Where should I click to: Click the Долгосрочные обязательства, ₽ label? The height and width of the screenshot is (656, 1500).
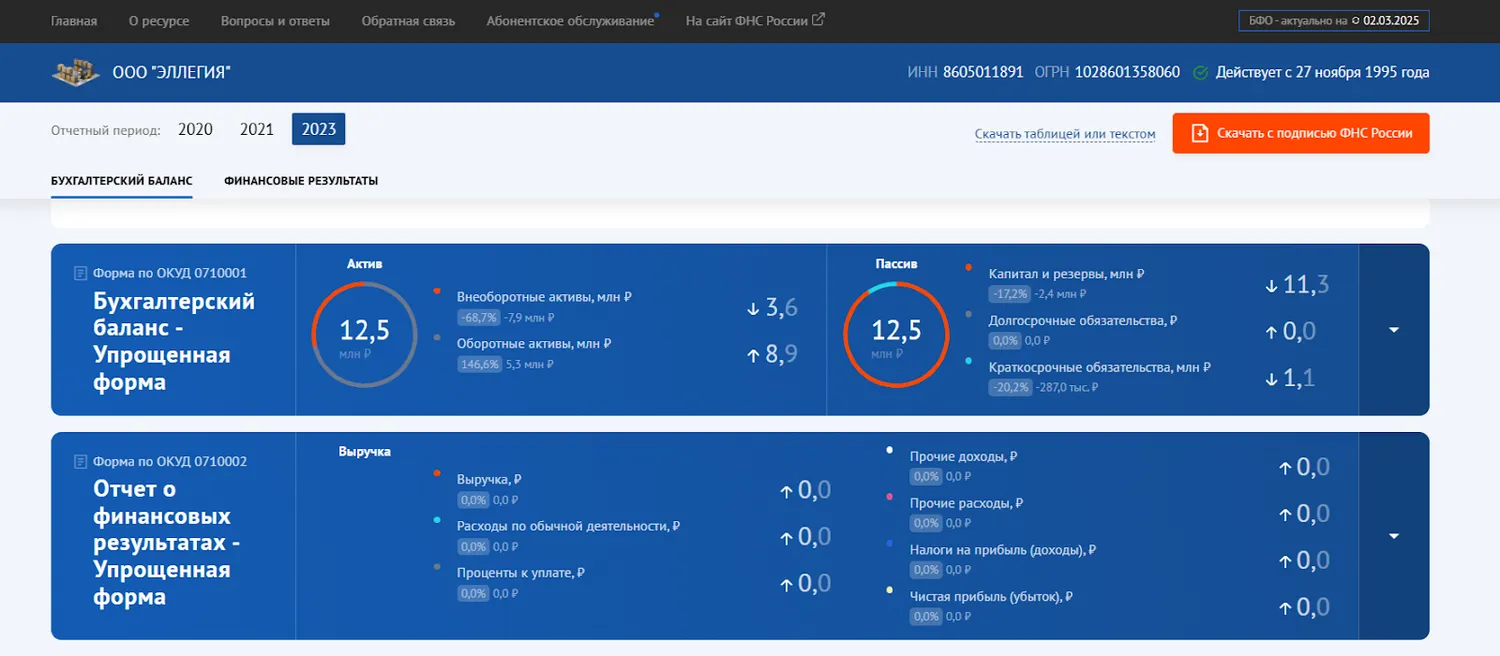point(1083,321)
